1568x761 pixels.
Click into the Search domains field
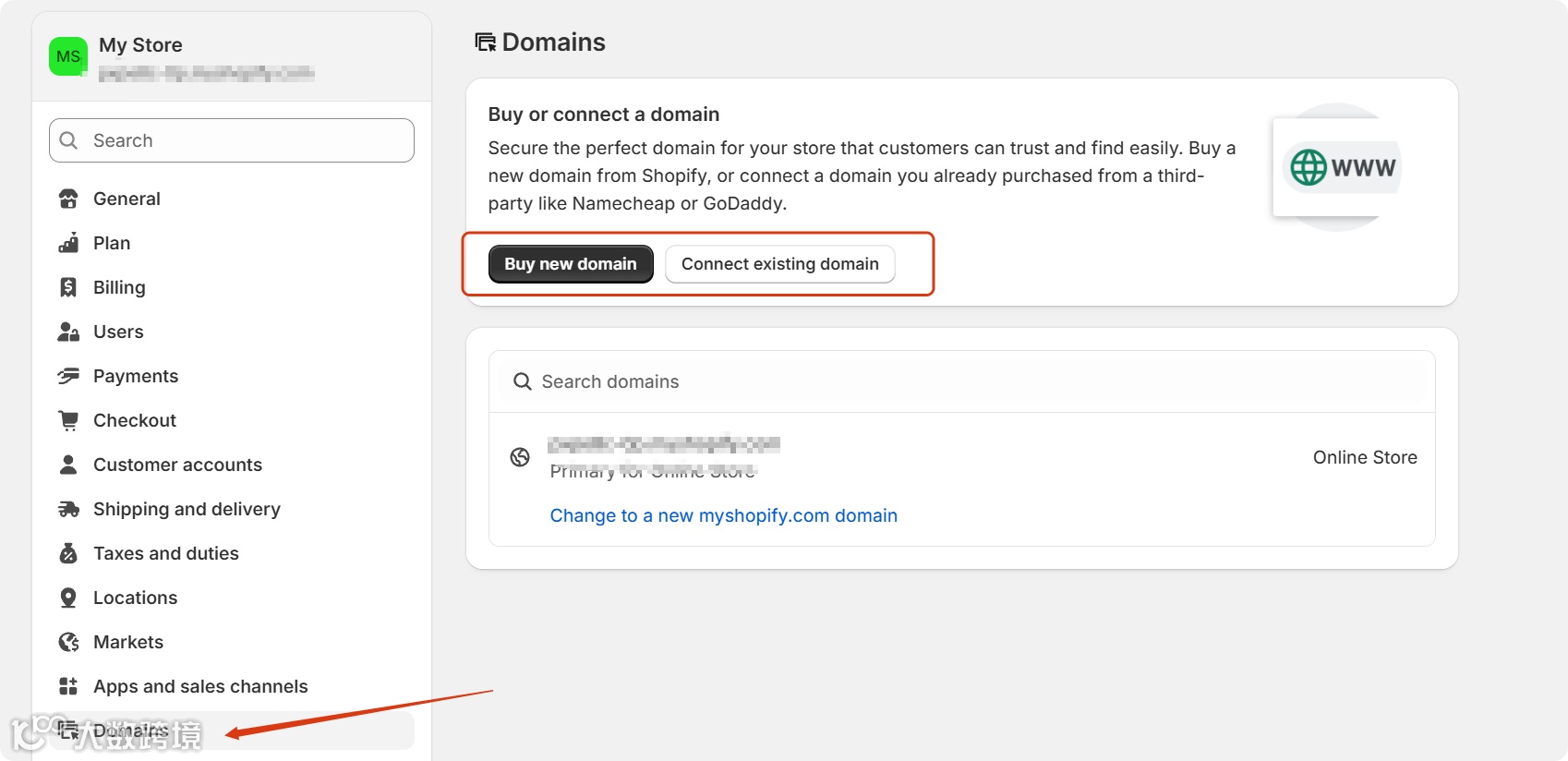click(960, 381)
